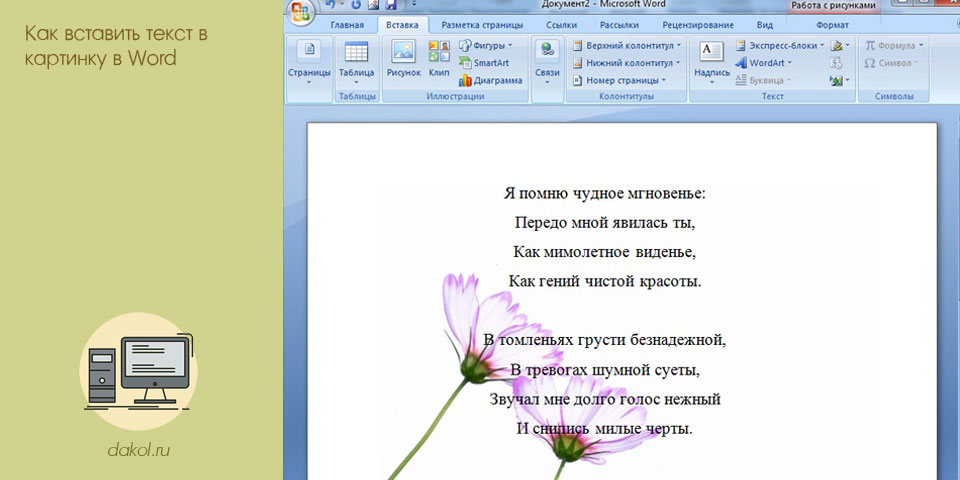The width and height of the screenshot is (960, 480).
Task: Click the Repeat action icon in quick access toolbar
Action: click(356, 5)
